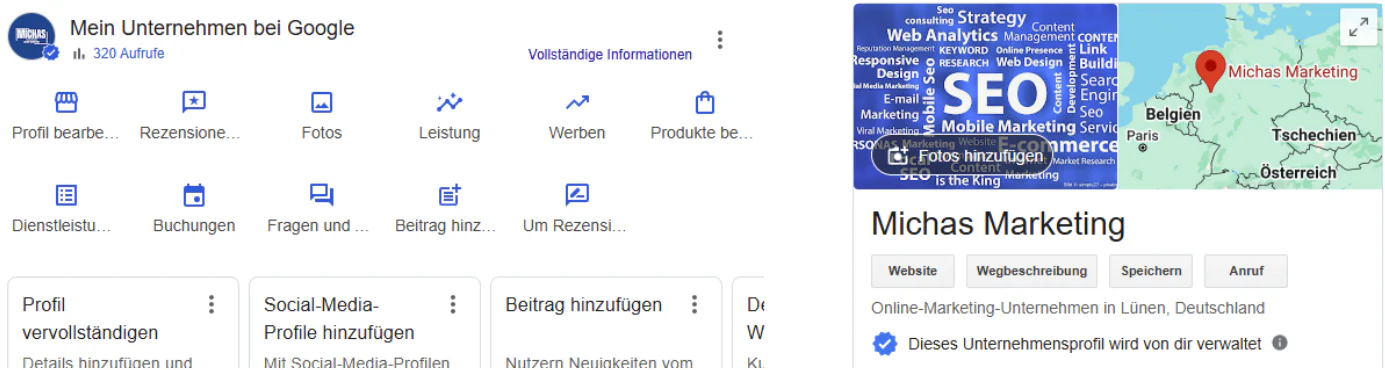Click the Anruf button
The image size is (1385, 370).
pos(1246,271)
